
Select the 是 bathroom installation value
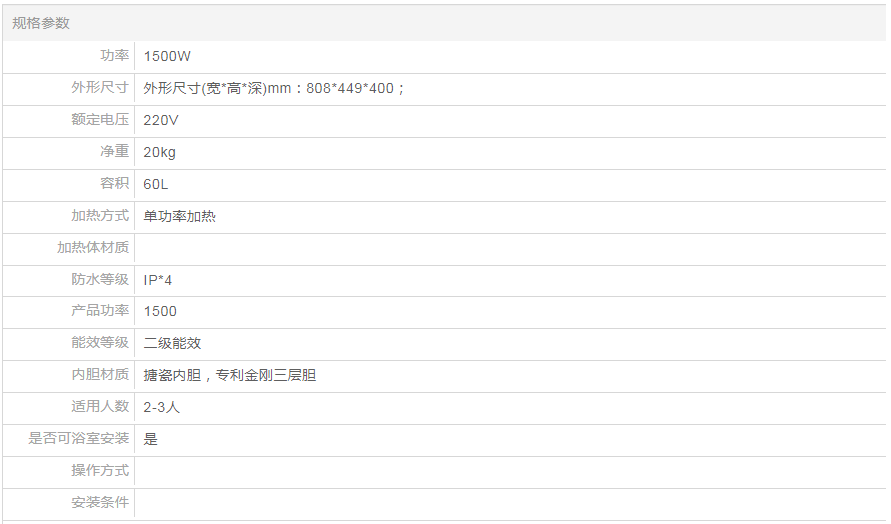[151, 439]
